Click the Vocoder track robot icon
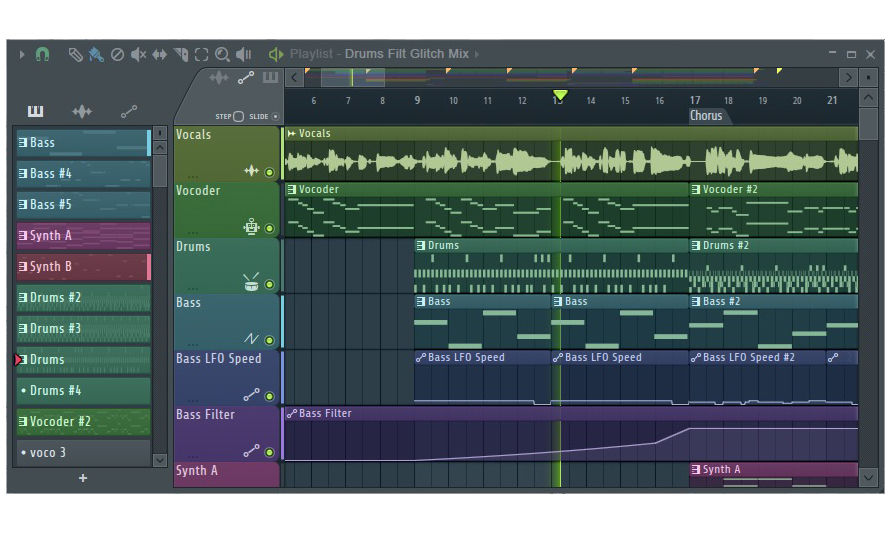This screenshot has width=890, height=534. [x=251, y=226]
